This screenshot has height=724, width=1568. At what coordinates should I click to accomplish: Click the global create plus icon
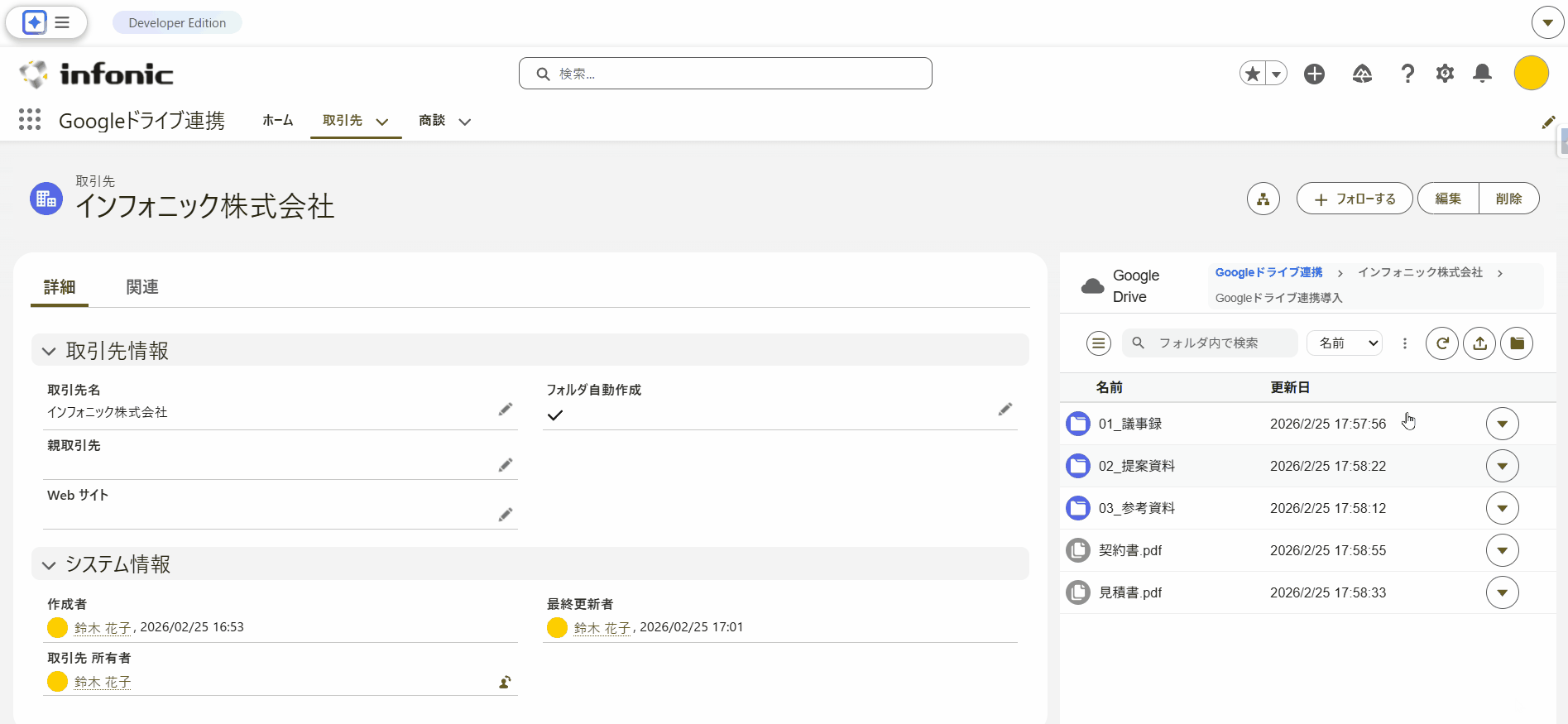click(x=1314, y=74)
